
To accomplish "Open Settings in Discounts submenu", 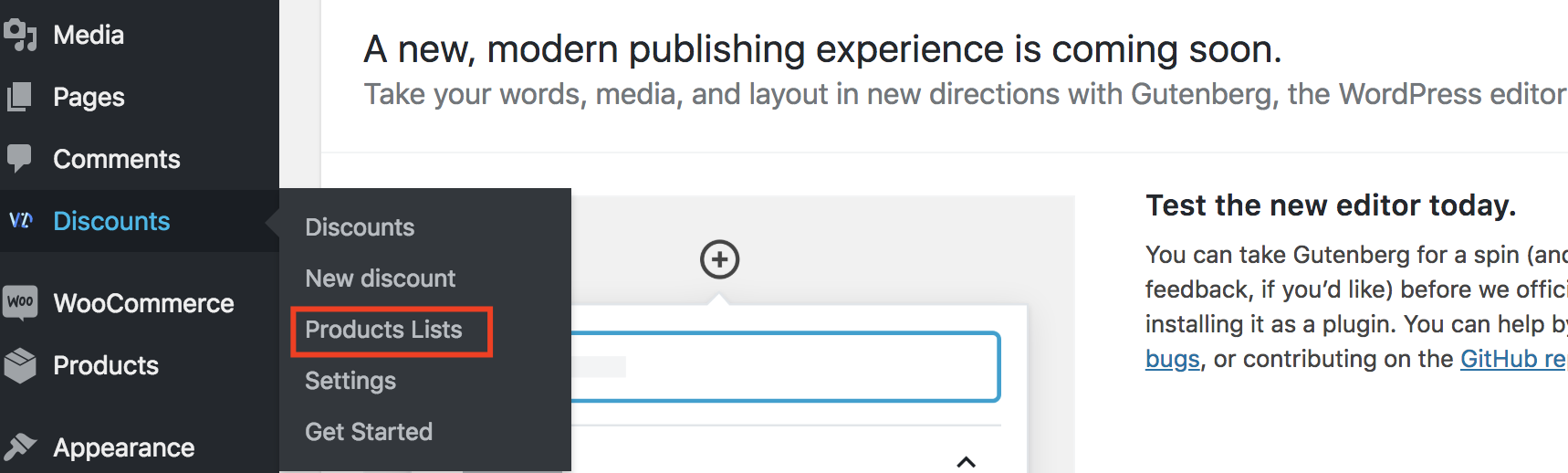I will coord(350,381).
